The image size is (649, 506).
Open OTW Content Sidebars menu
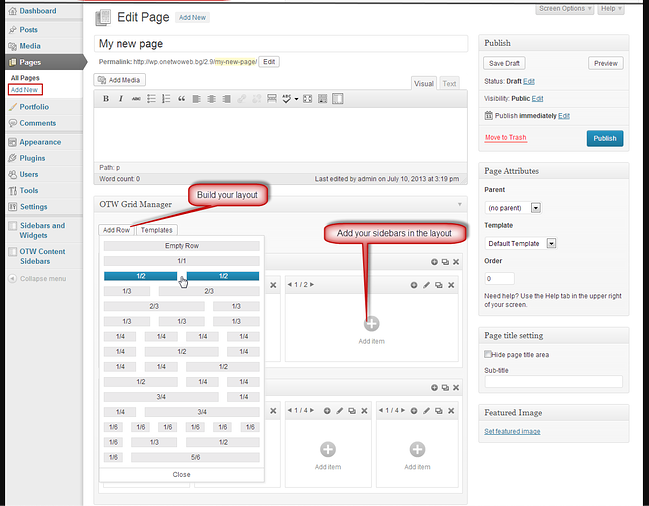(x=41, y=256)
